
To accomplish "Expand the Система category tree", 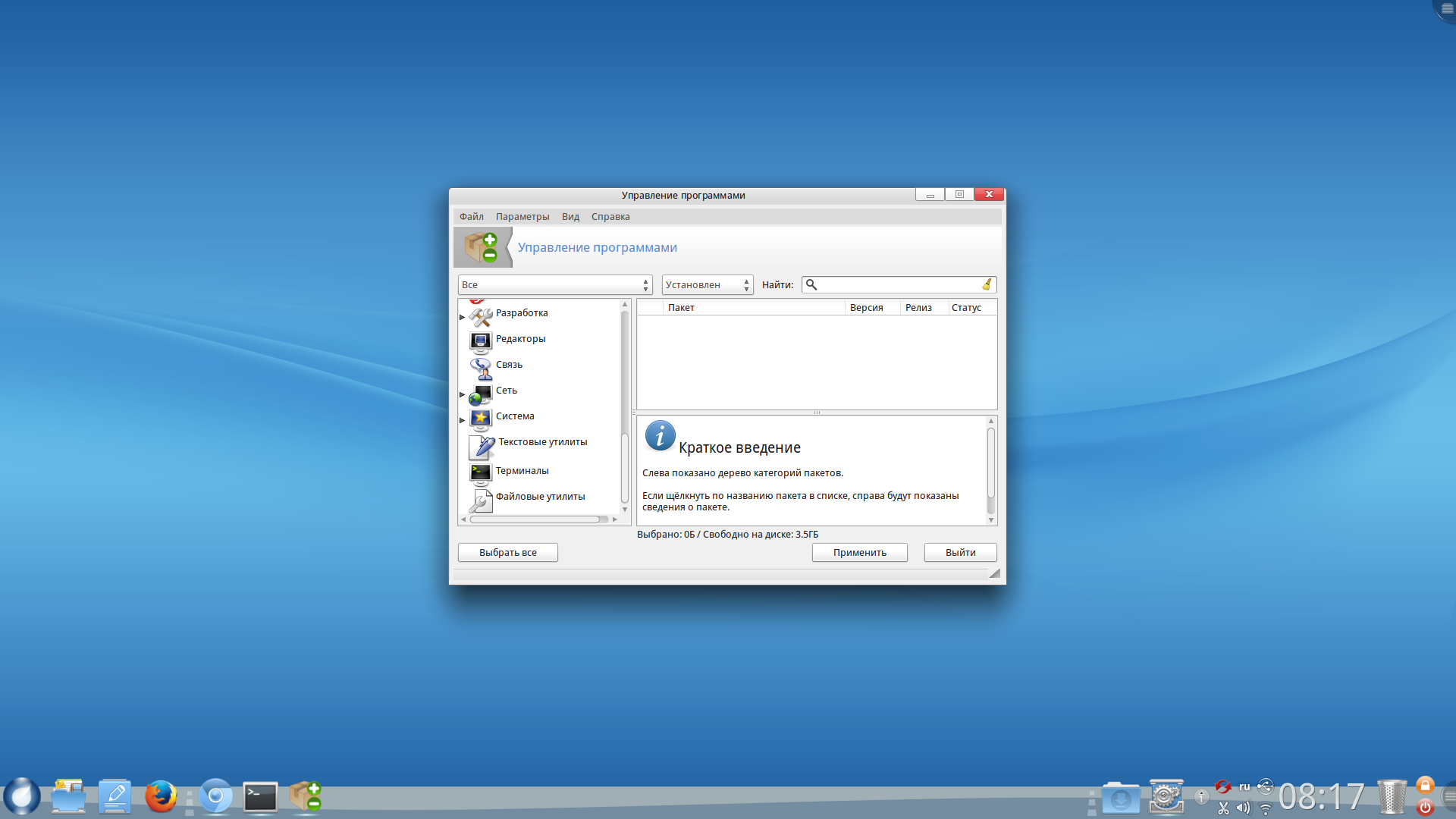I will (x=462, y=420).
